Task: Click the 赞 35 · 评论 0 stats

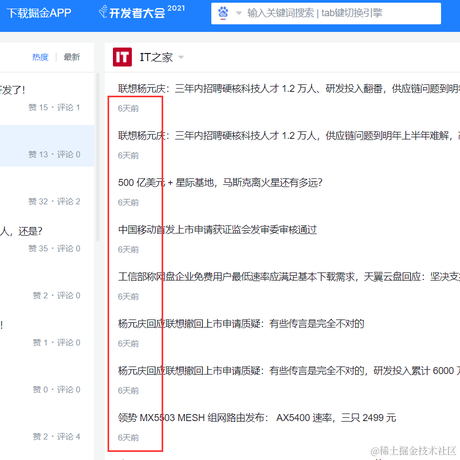Action: click(x=54, y=248)
